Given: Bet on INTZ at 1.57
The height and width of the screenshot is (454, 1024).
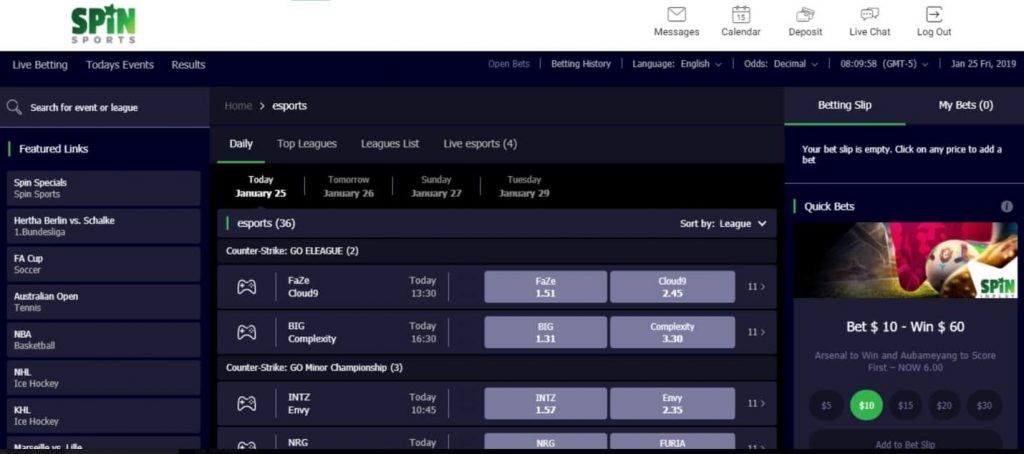Looking at the screenshot, I should tap(545, 404).
